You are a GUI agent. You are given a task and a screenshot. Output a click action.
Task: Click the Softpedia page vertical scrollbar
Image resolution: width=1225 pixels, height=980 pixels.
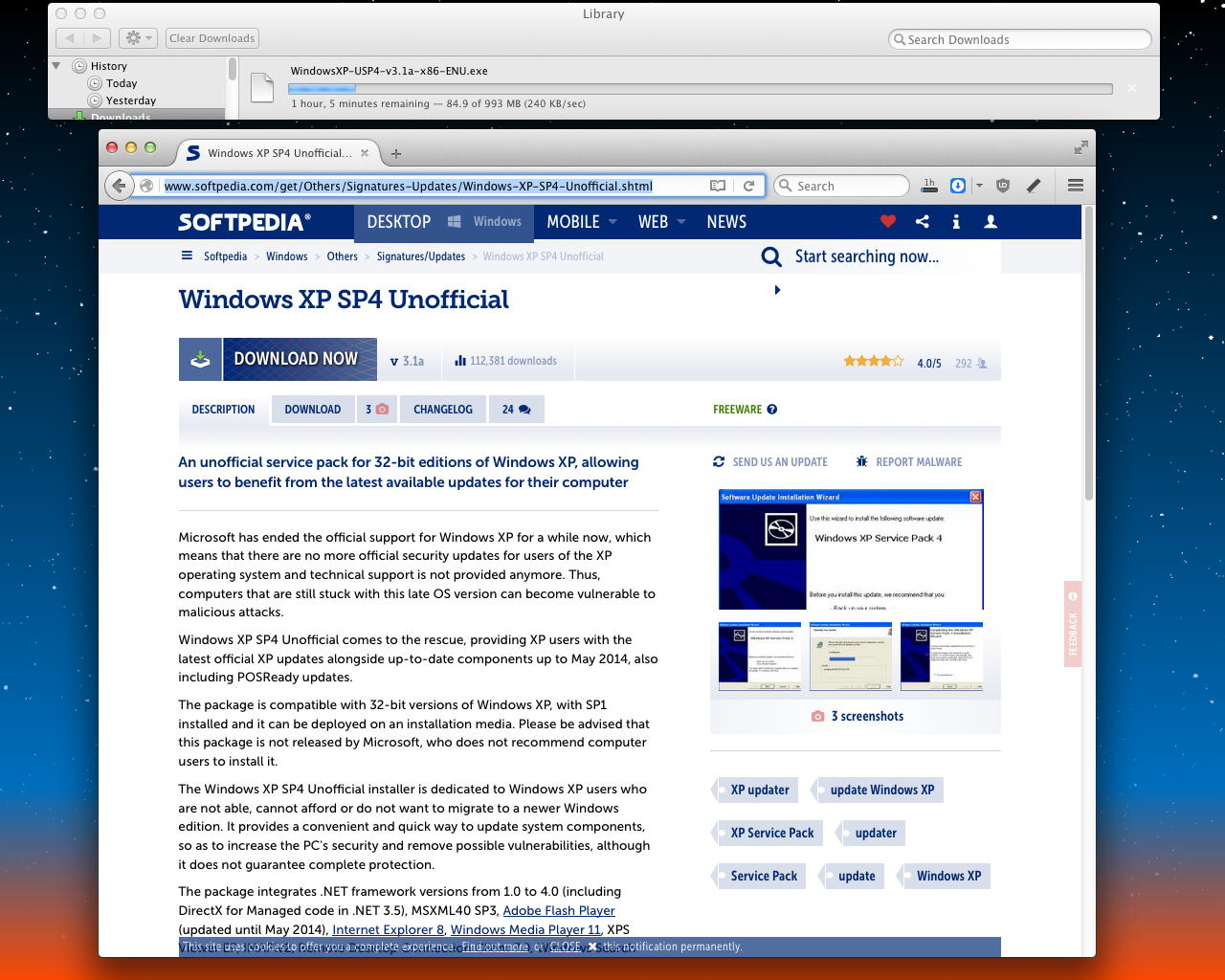1088,352
